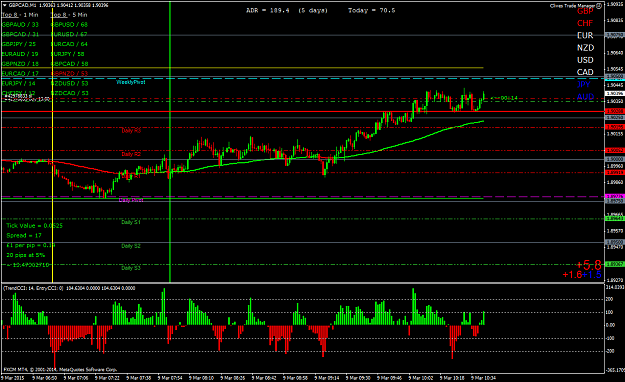Select the CAD currency label
Image resolution: width=625 pixels, height=382 pixels.
click(585, 72)
